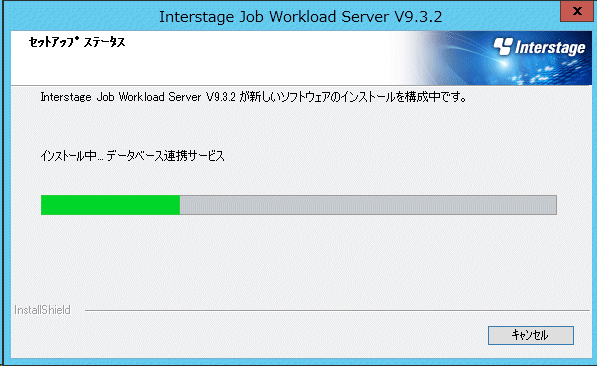Click the right end of the progress bar
The width and height of the screenshot is (597, 366).
pos(554,205)
